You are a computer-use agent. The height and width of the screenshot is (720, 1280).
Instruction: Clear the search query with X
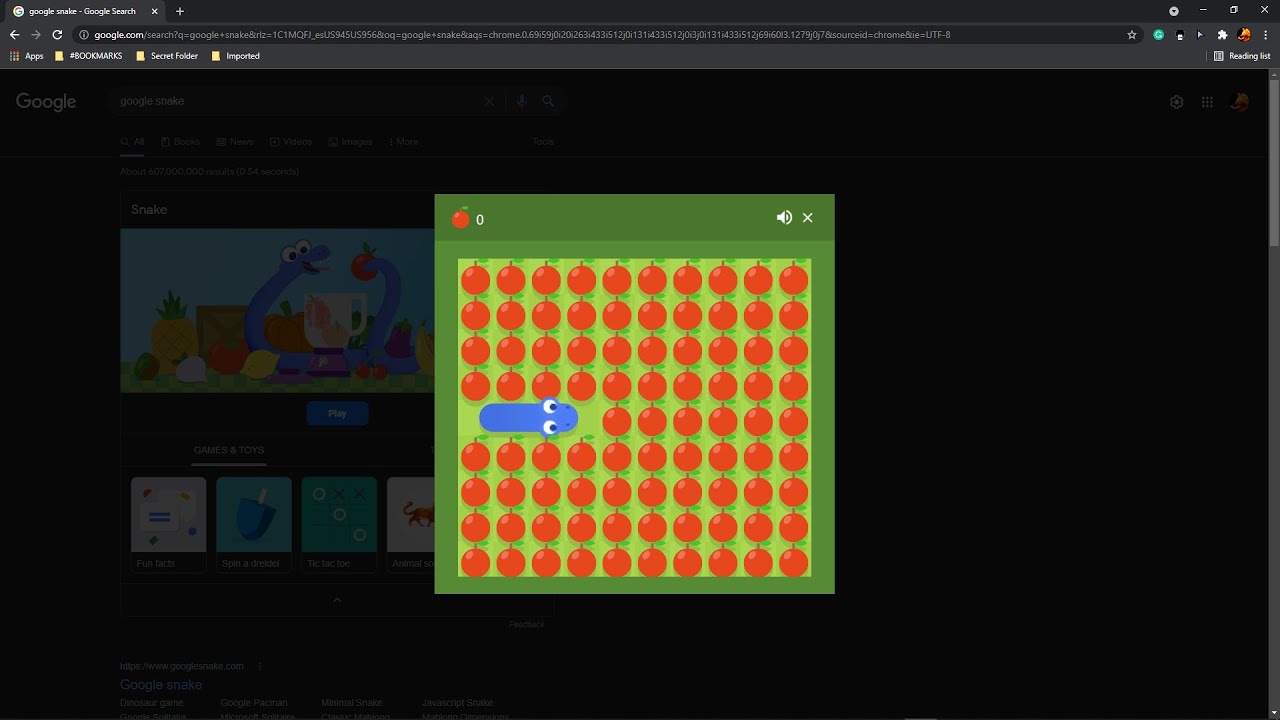(x=489, y=101)
